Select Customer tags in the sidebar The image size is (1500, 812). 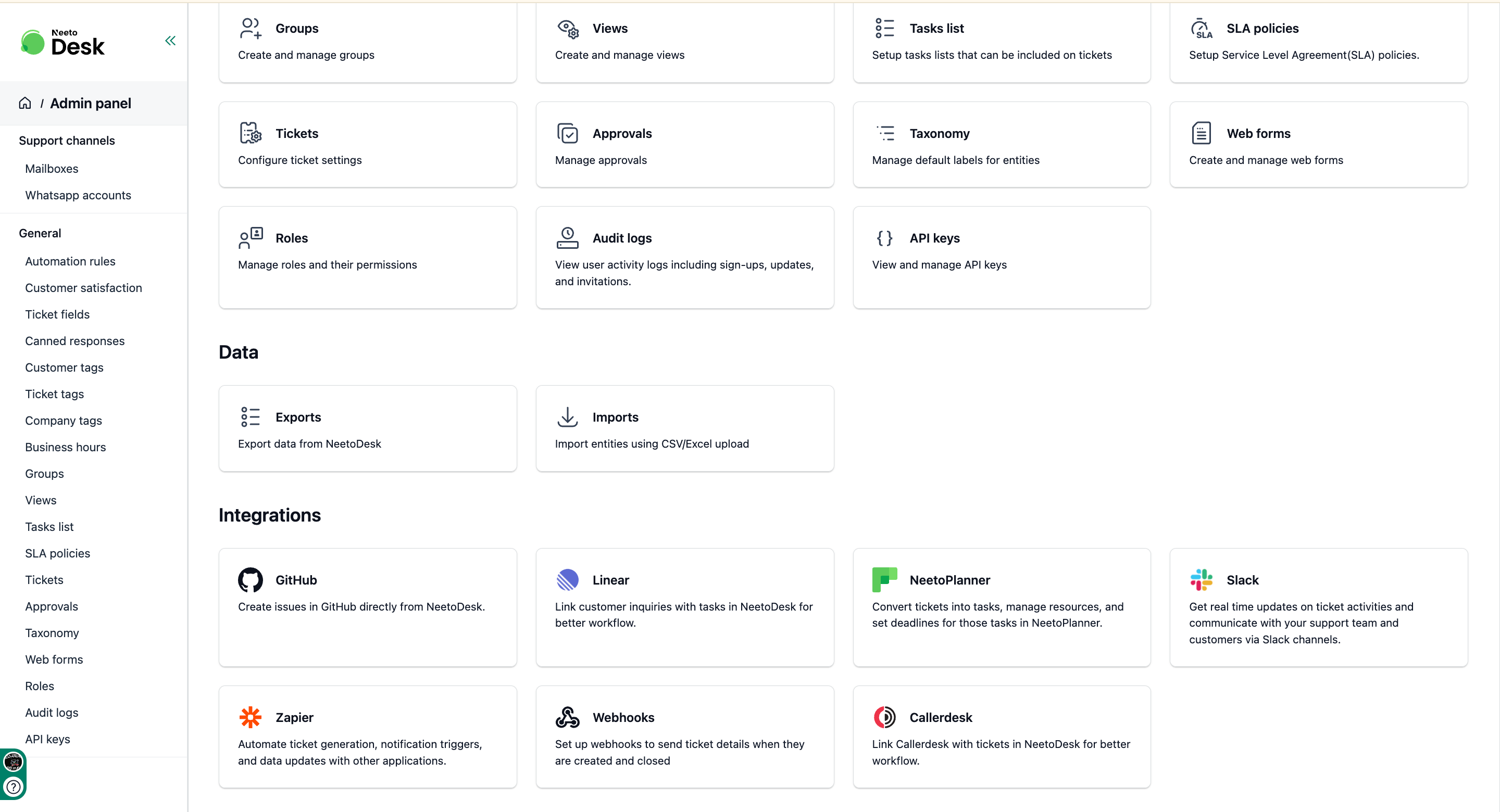[x=64, y=367]
